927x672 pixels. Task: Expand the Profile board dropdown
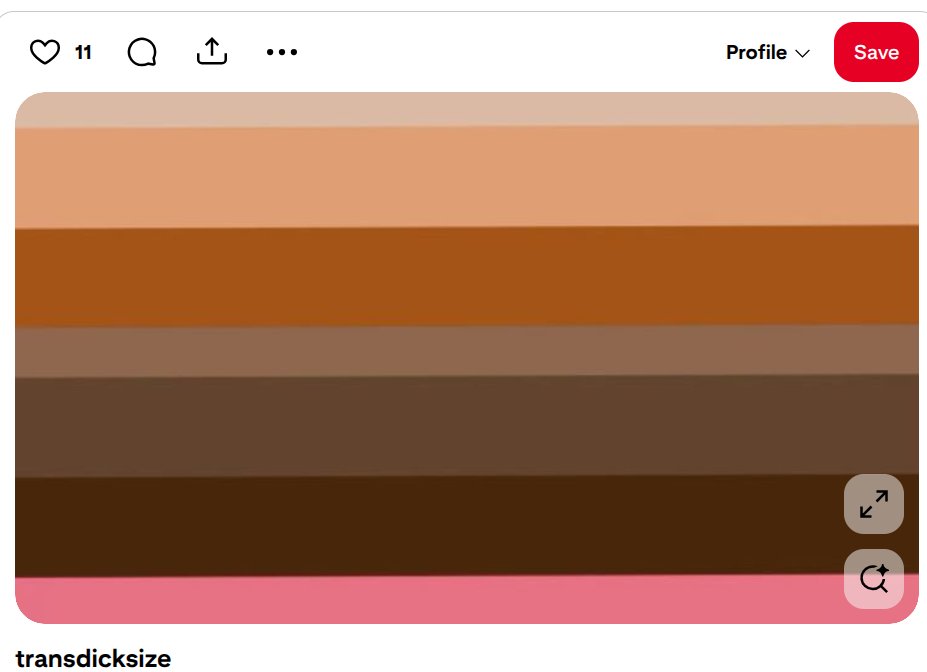[767, 52]
